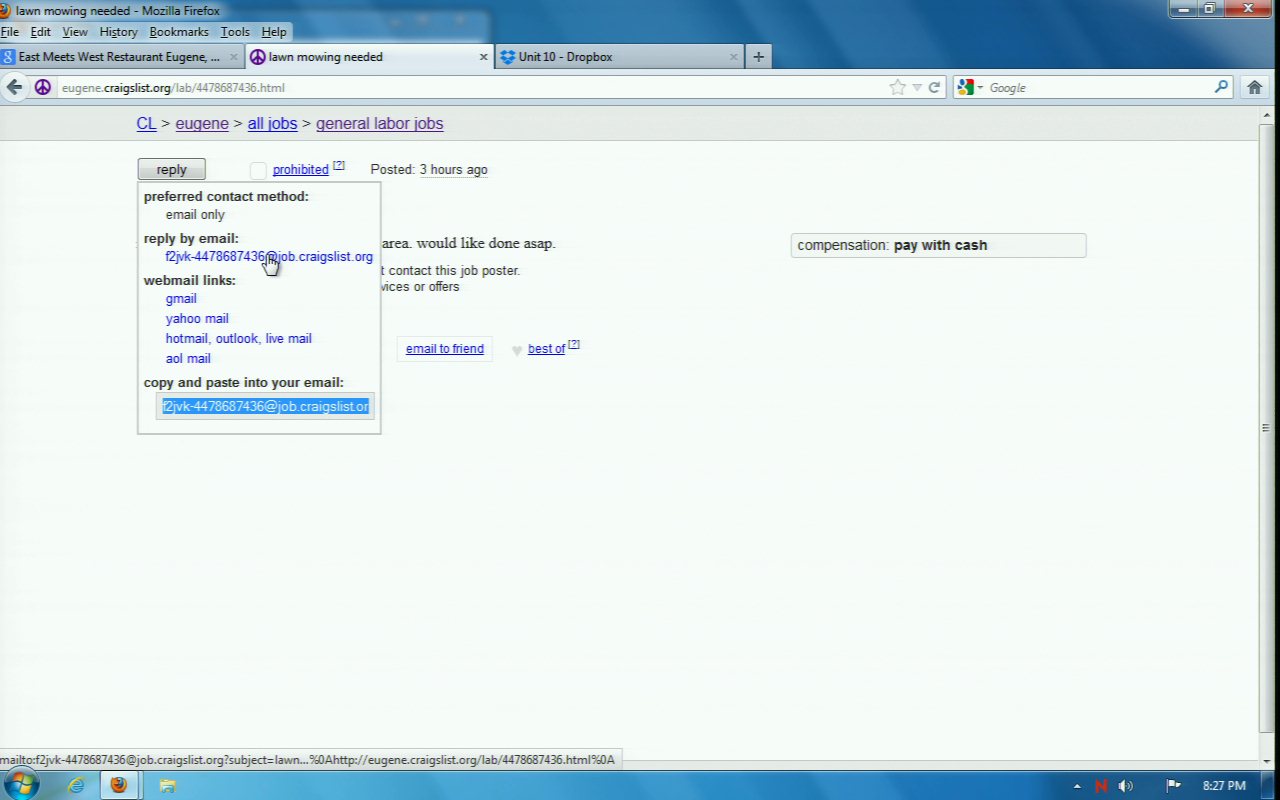This screenshot has width=1280, height=800.
Task: Click the volume speaker tray icon
Action: (x=1126, y=786)
